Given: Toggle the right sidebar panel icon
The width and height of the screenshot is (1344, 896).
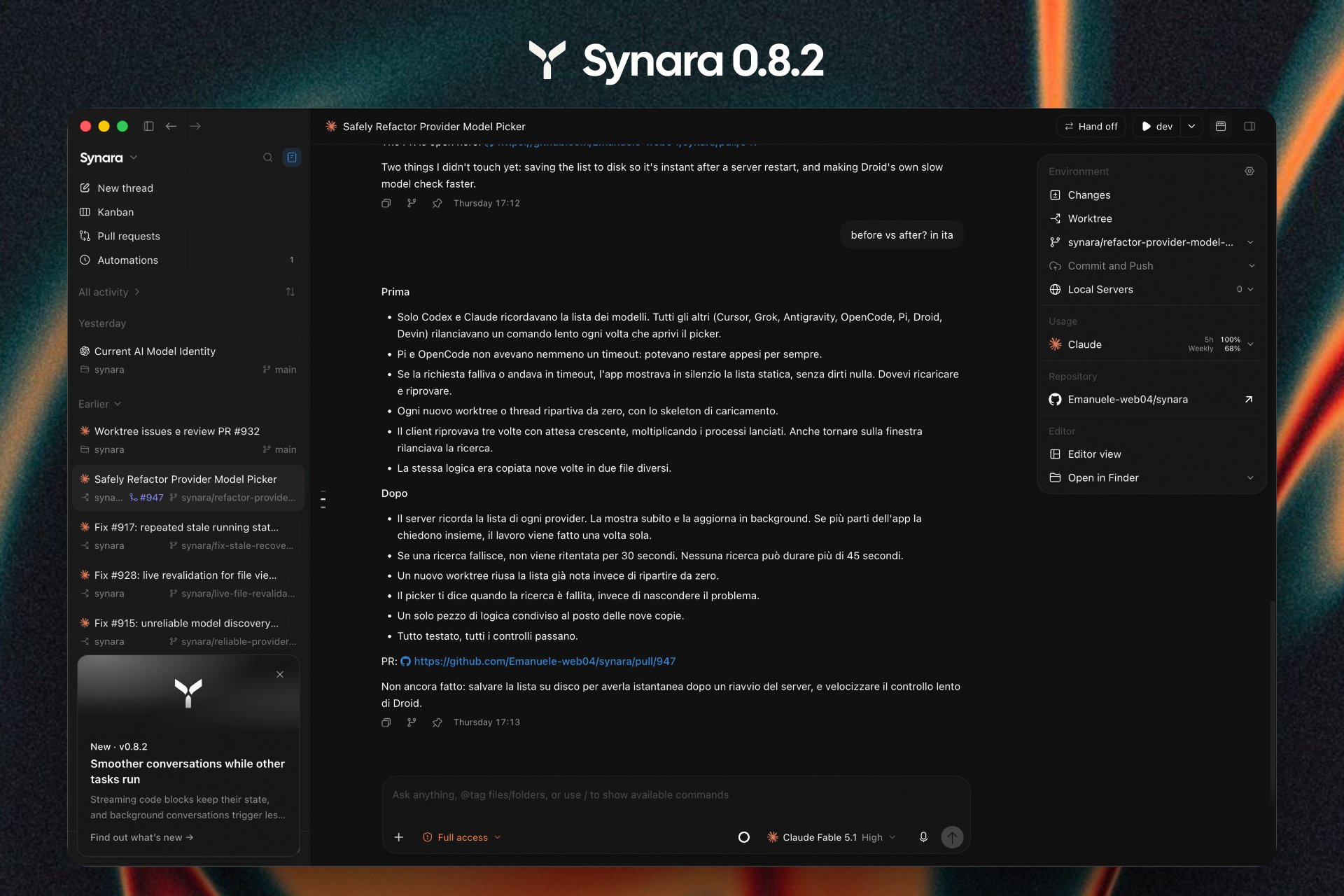Looking at the screenshot, I should [1249, 126].
